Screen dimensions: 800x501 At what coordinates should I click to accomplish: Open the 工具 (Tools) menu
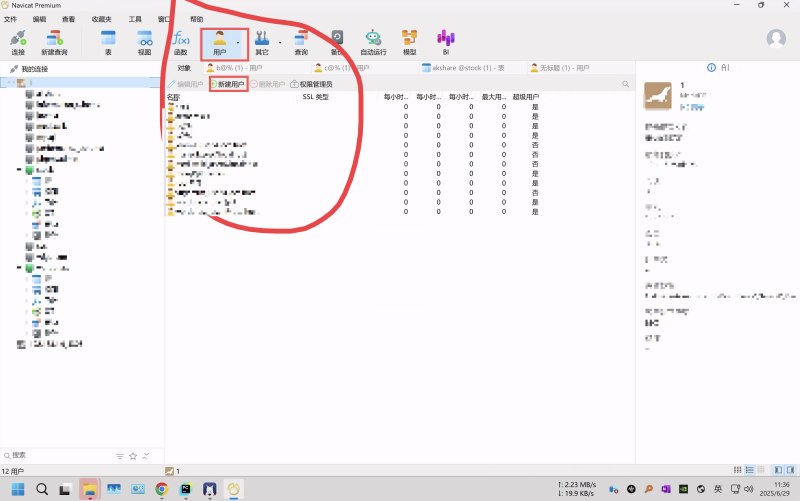[135, 19]
